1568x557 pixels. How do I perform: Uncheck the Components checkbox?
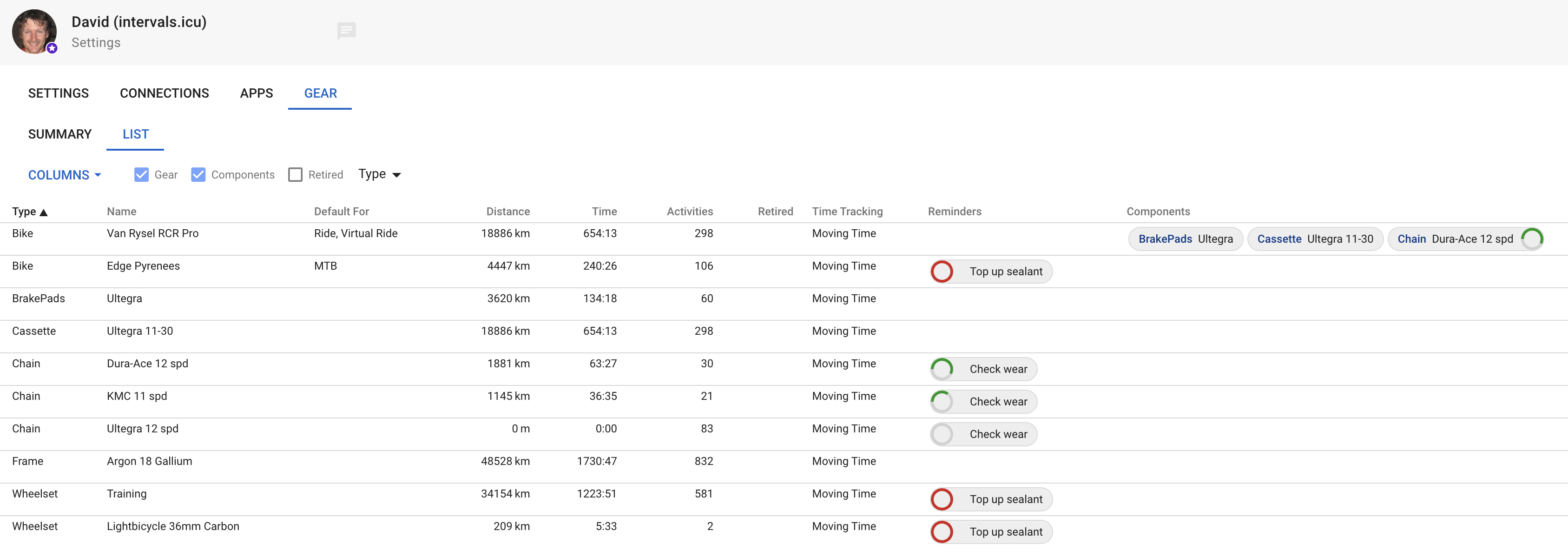[x=198, y=175]
